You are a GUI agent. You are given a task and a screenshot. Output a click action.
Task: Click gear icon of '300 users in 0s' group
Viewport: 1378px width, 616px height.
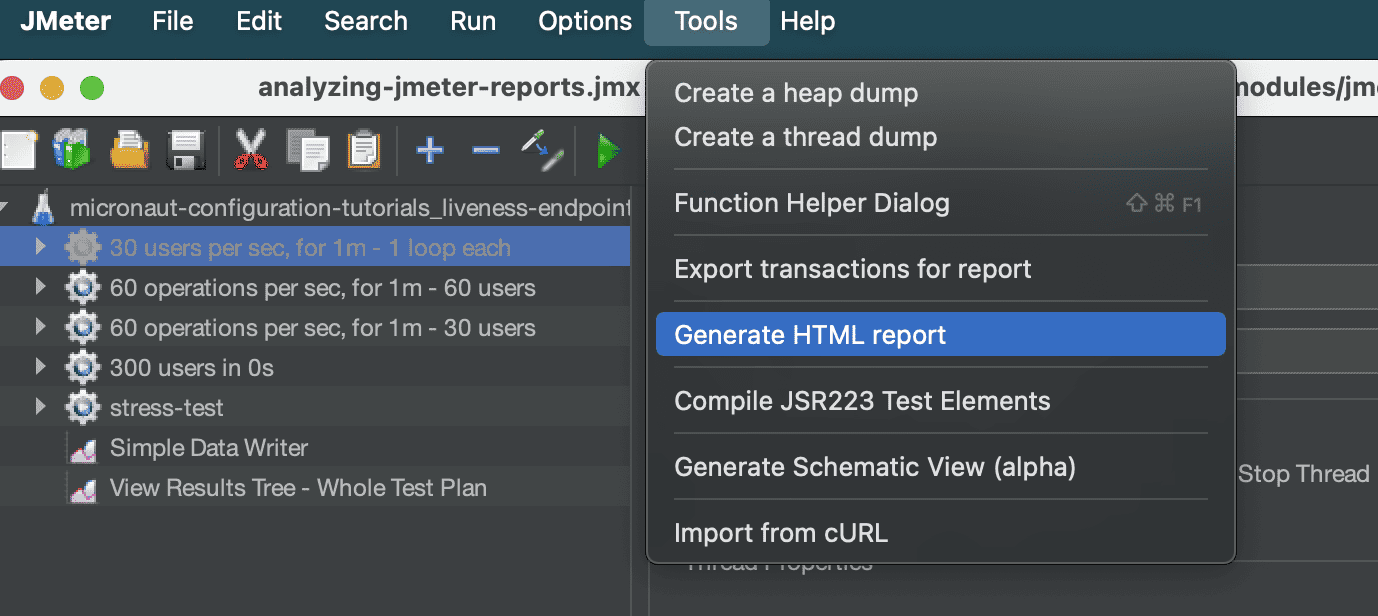coord(83,368)
